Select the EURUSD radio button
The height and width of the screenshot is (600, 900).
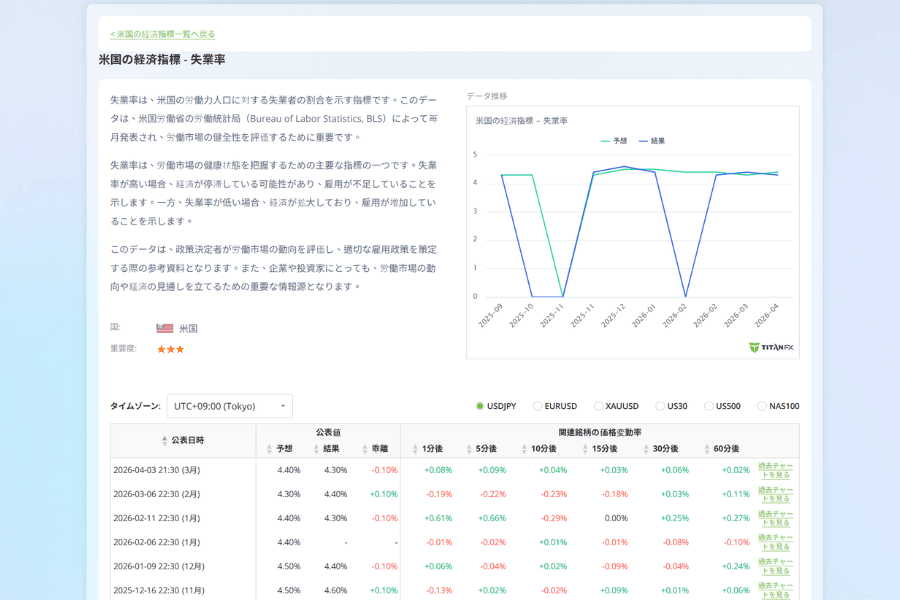[x=537, y=406]
